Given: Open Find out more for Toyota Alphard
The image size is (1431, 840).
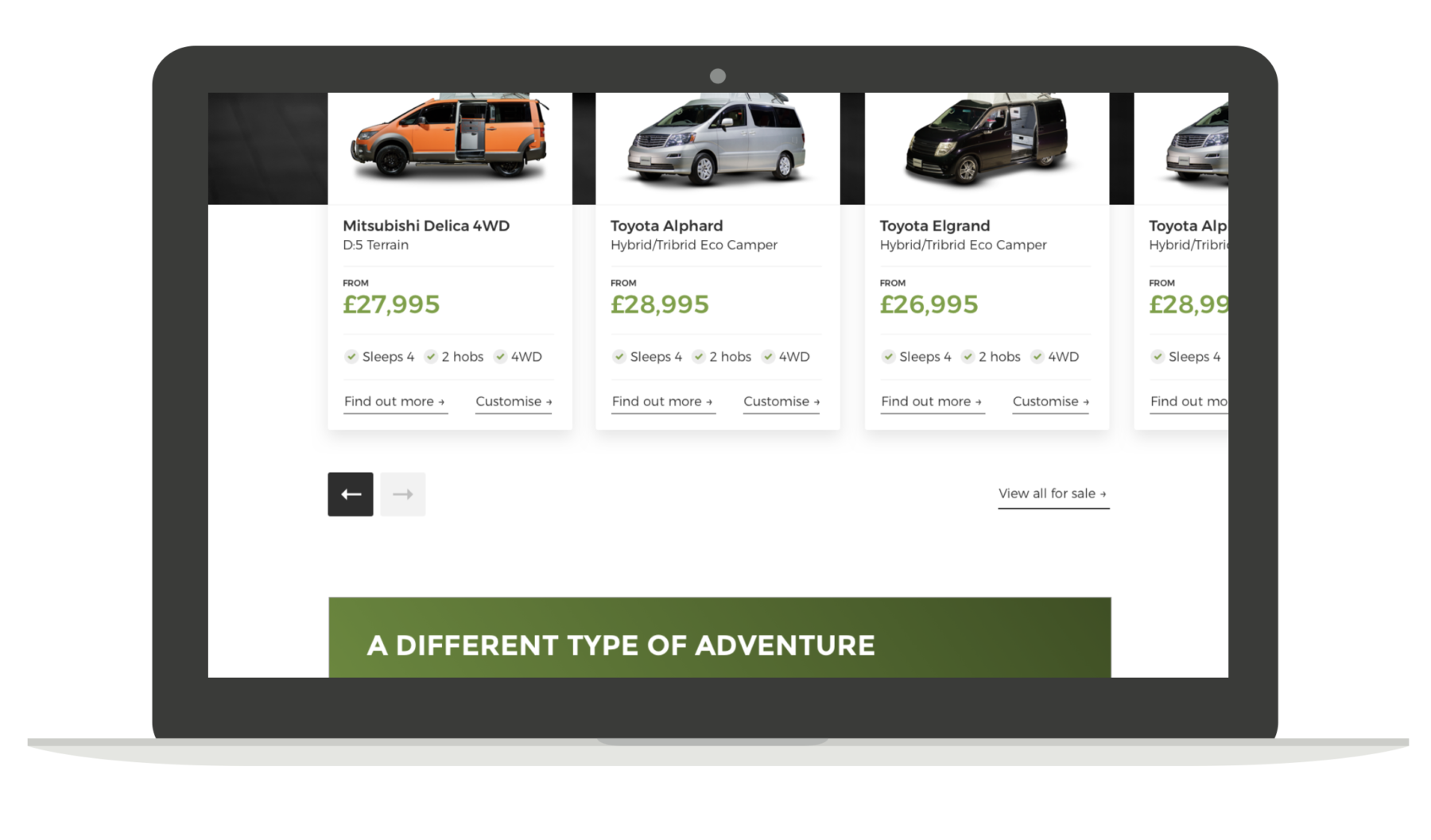Looking at the screenshot, I should 663,402.
